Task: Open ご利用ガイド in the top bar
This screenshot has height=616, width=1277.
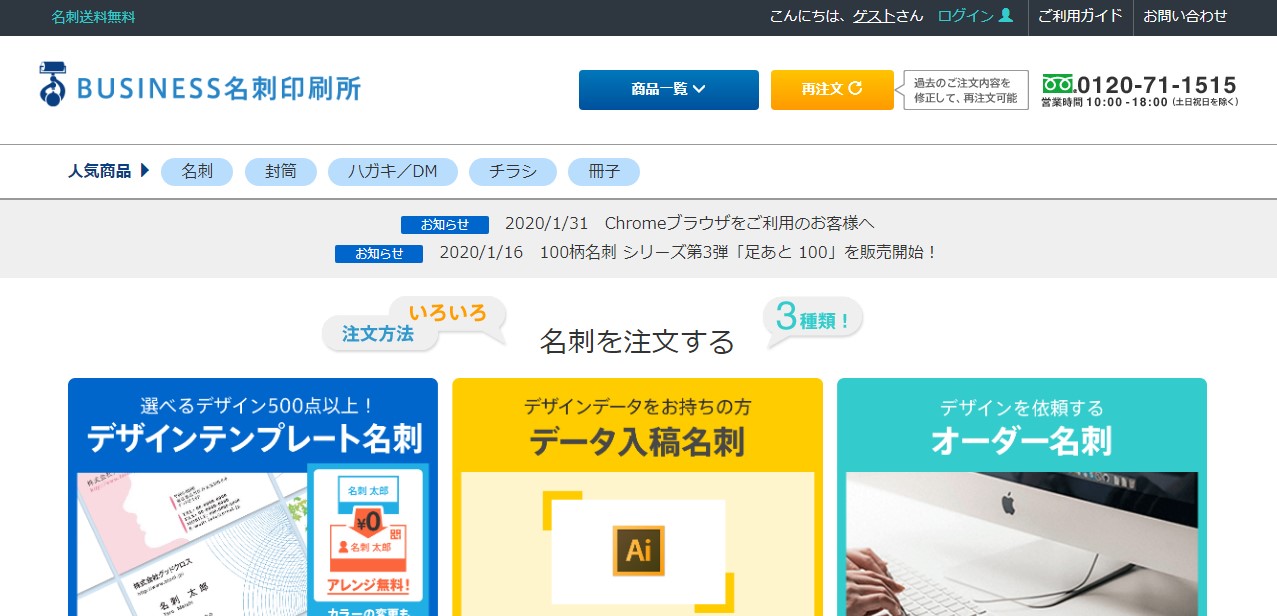Action: click(1080, 16)
